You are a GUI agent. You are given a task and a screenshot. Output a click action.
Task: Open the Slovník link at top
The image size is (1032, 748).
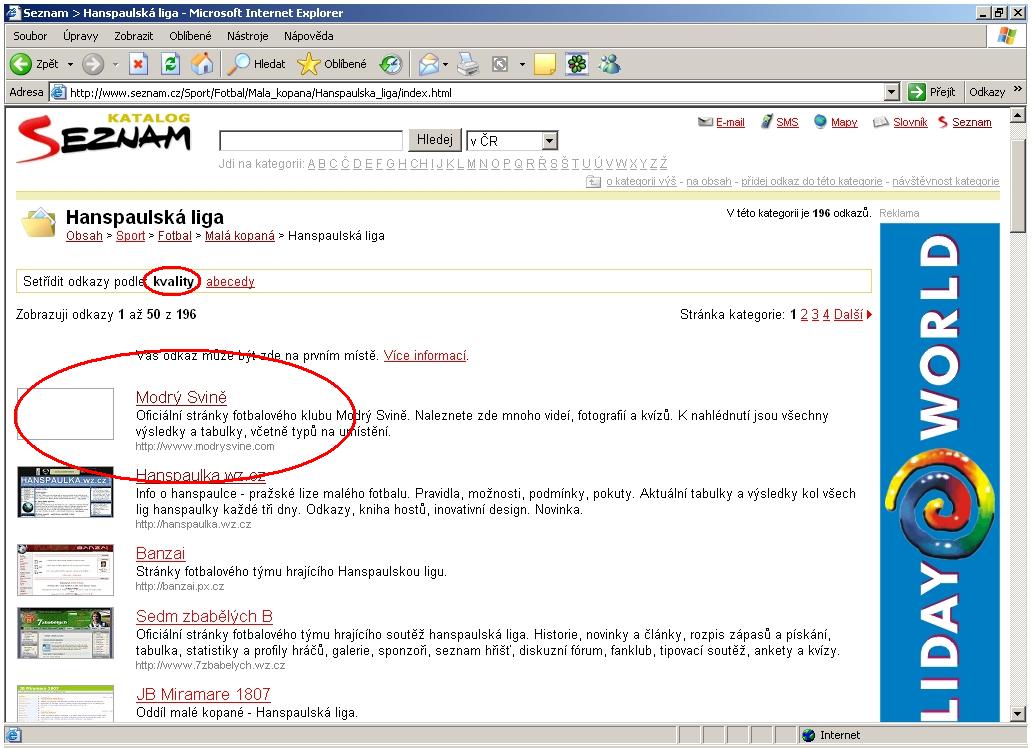tap(910, 122)
